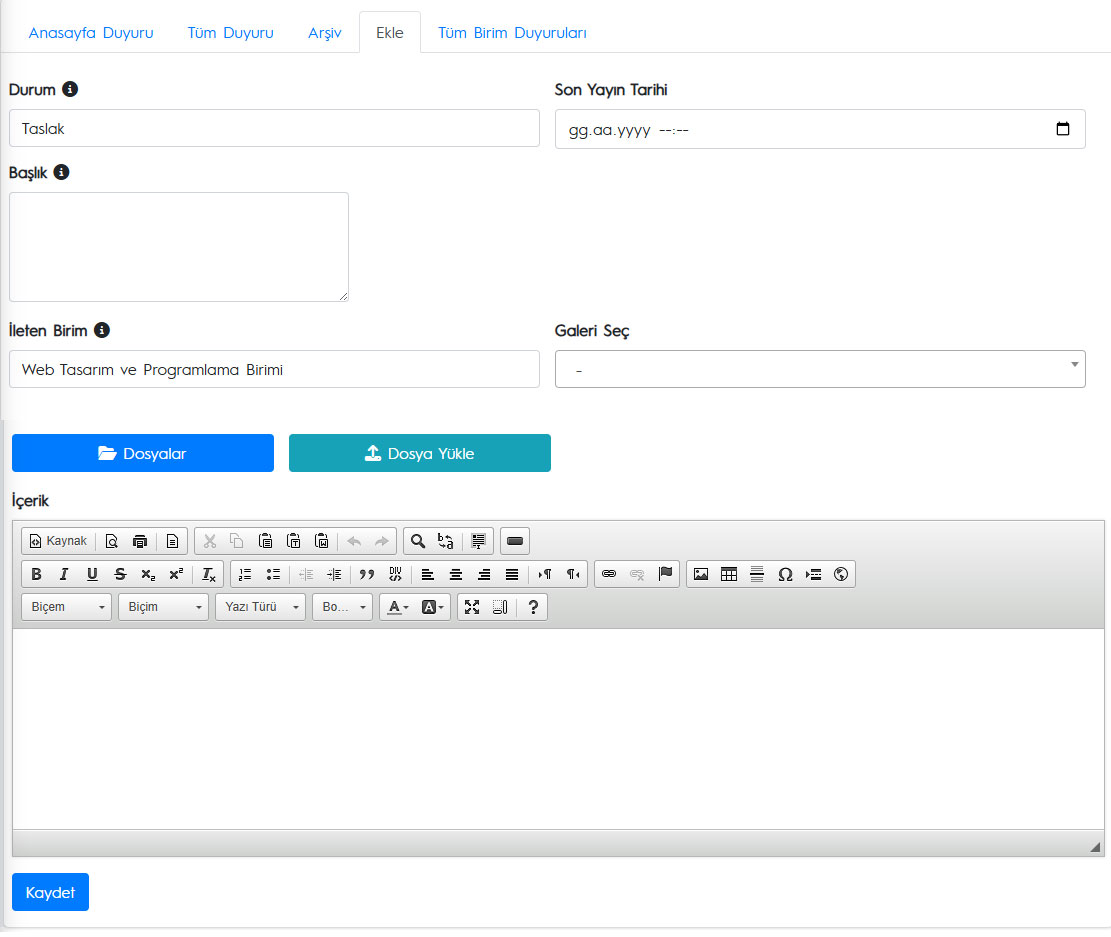Open the Yazı Türü font dropdown

tap(261, 607)
